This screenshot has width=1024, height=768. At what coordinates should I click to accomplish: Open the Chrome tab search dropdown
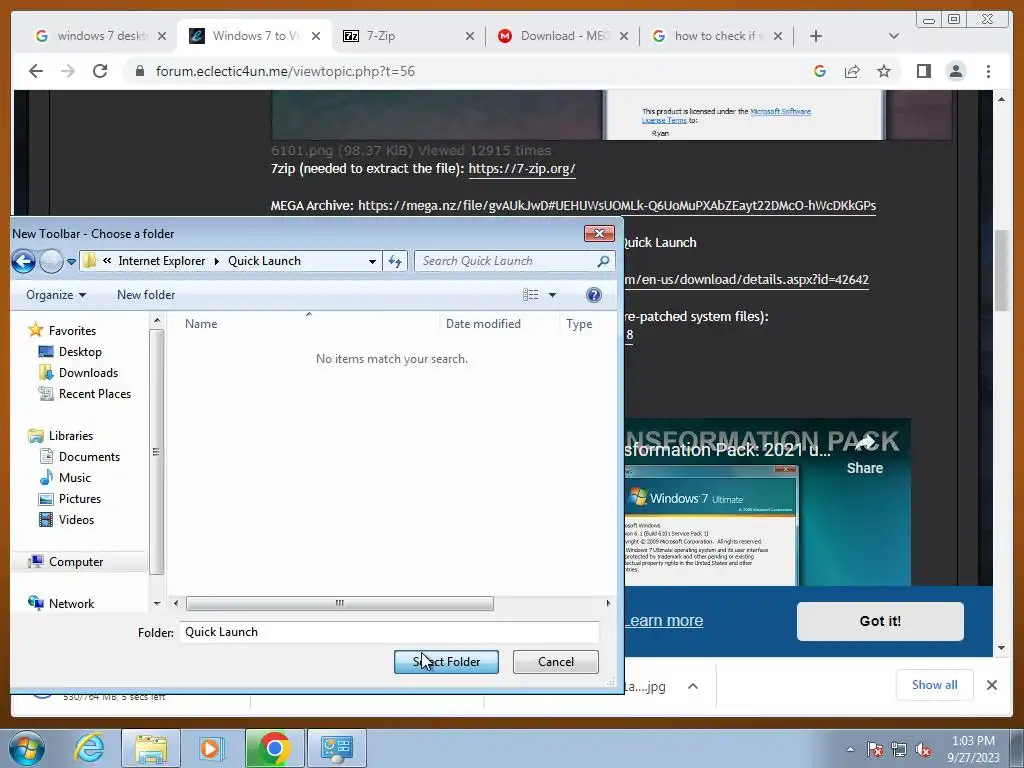click(894, 36)
